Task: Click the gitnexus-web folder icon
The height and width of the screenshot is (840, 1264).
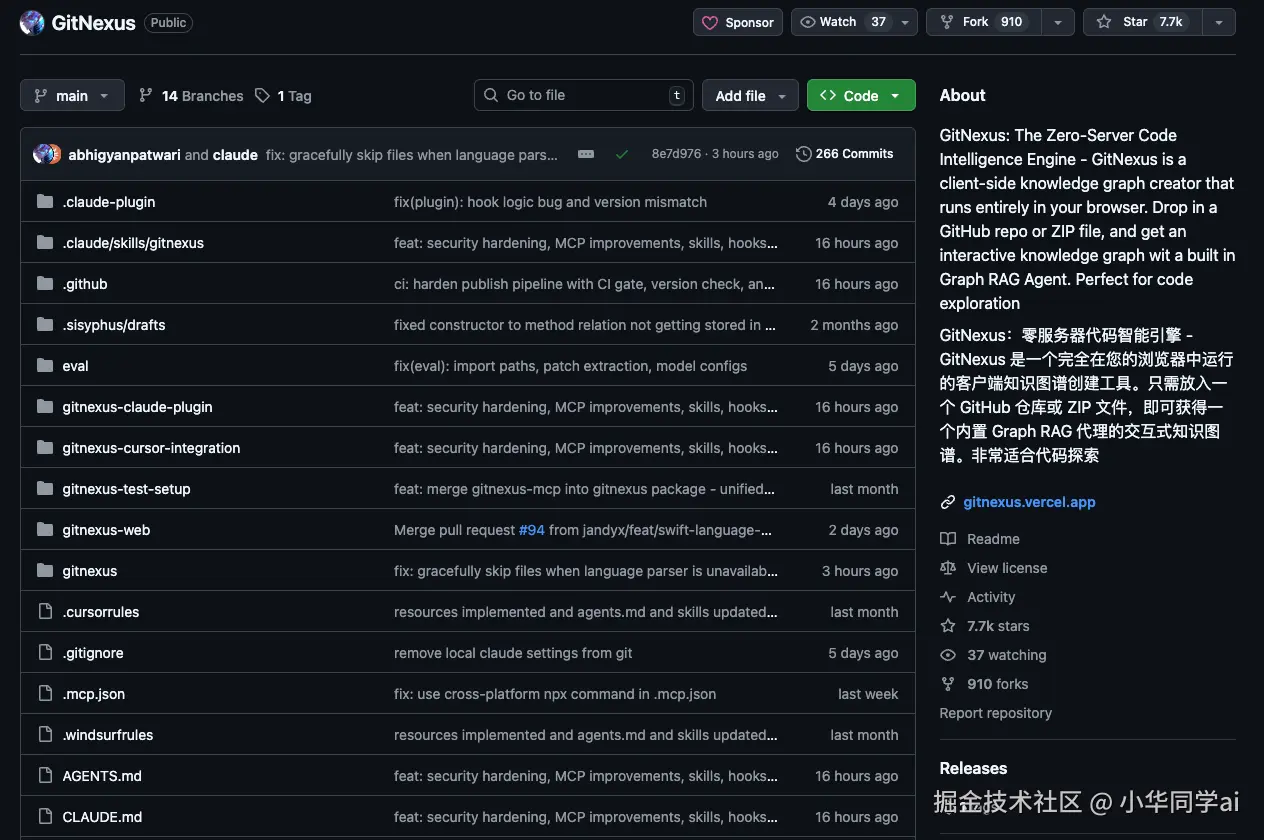Action: click(44, 530)
